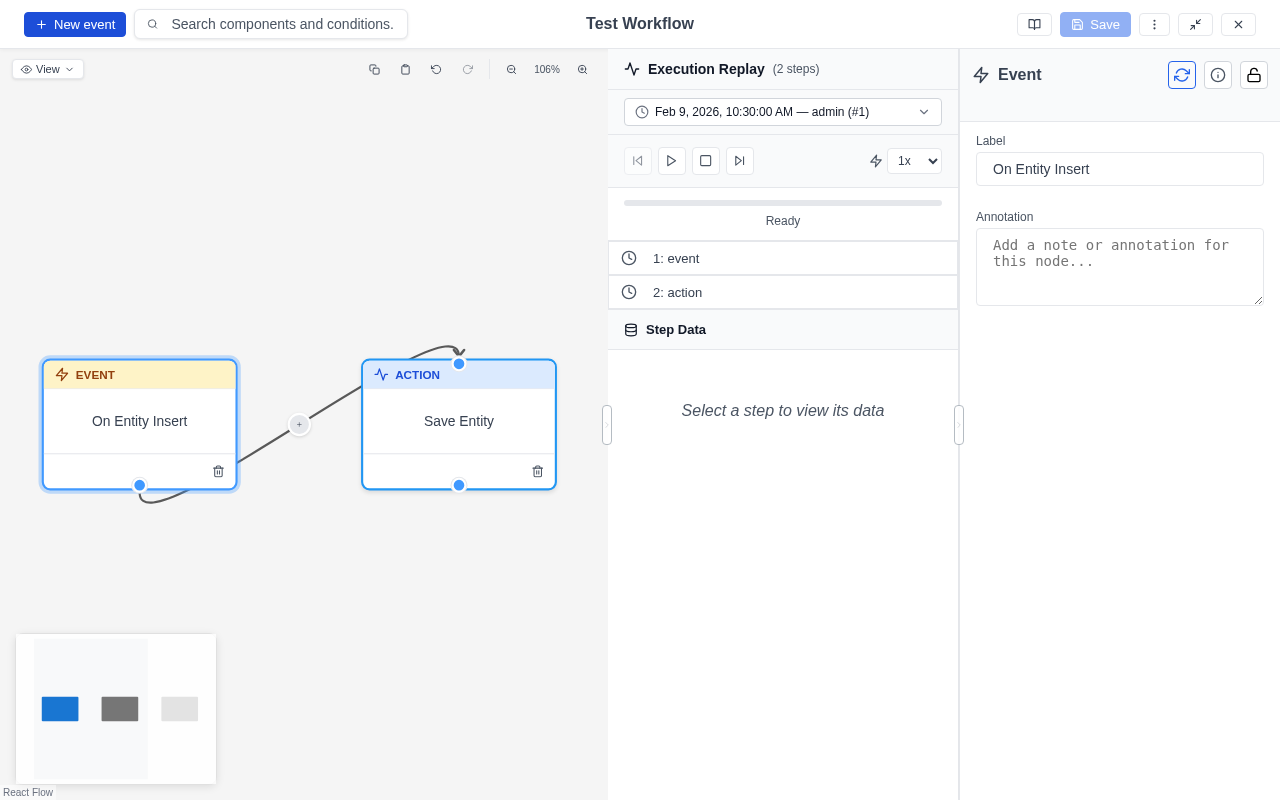This screenshot has height=800, width=1280.
Task: Save the Test Workflow
Action: coord(1095,24)
